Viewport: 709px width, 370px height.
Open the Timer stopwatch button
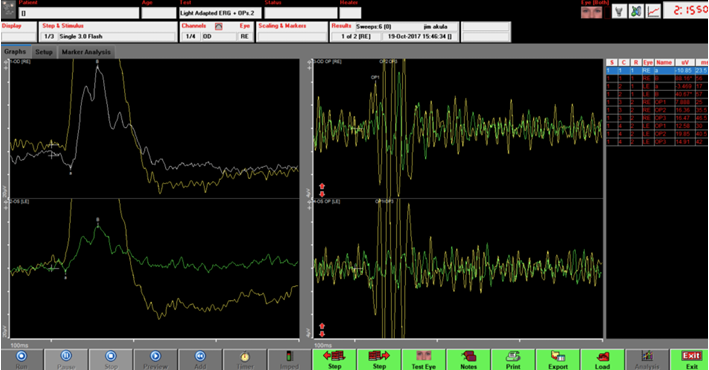click(x=245, y=360)
